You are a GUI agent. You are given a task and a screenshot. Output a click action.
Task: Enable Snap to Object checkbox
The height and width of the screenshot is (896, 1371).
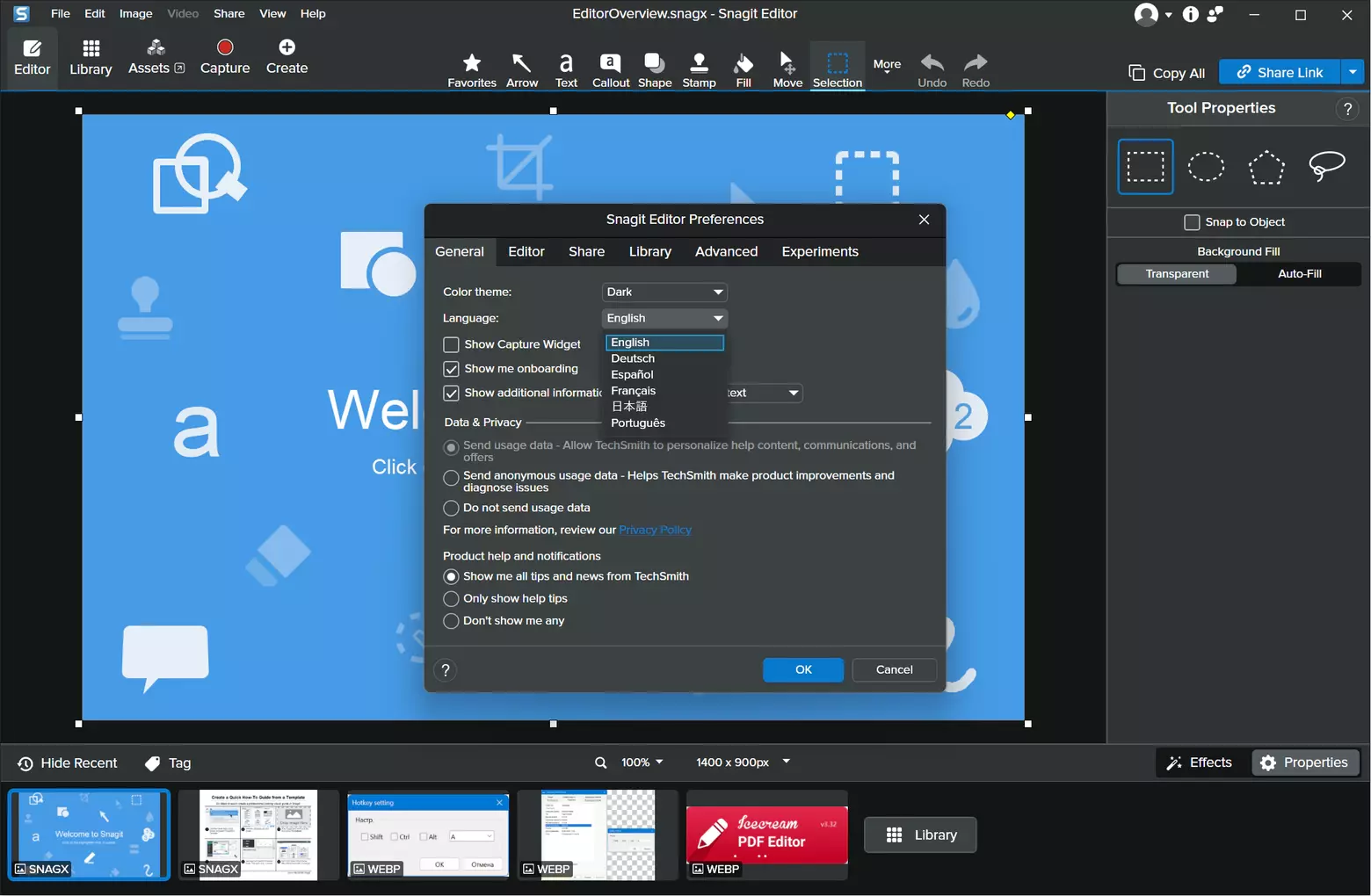tap(1192, 222)
